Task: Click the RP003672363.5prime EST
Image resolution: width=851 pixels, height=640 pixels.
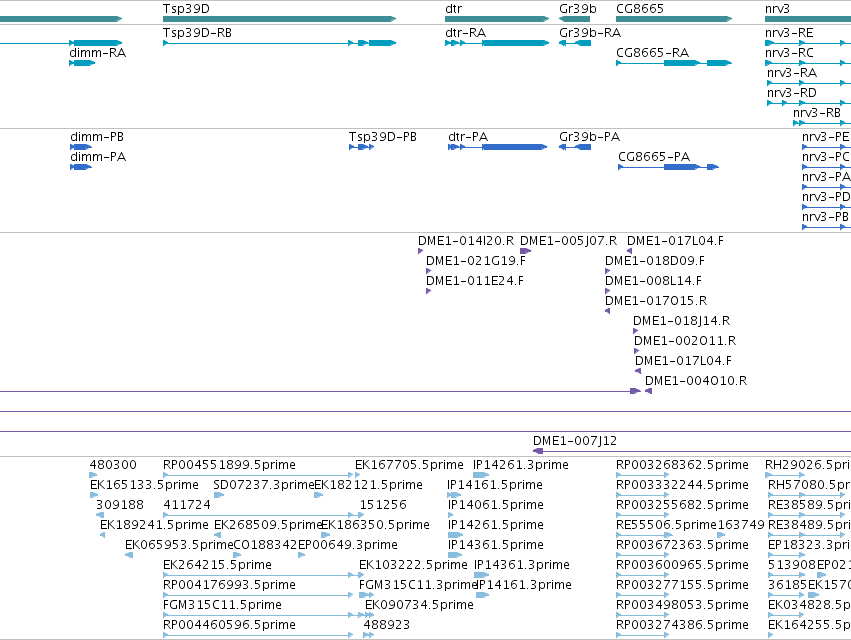Action: point(682,545)
